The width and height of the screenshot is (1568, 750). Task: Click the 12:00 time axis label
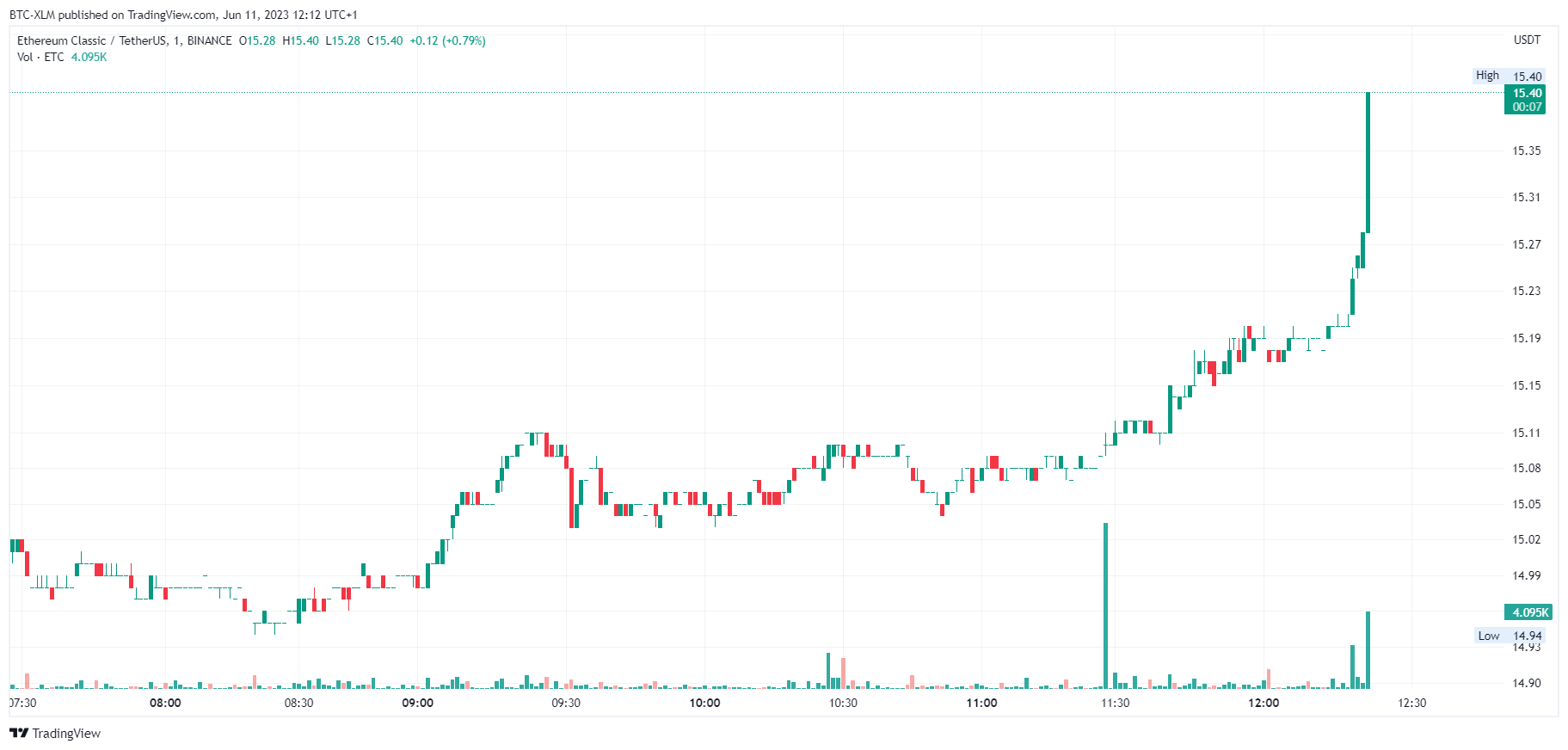[x=1264, y=703]
